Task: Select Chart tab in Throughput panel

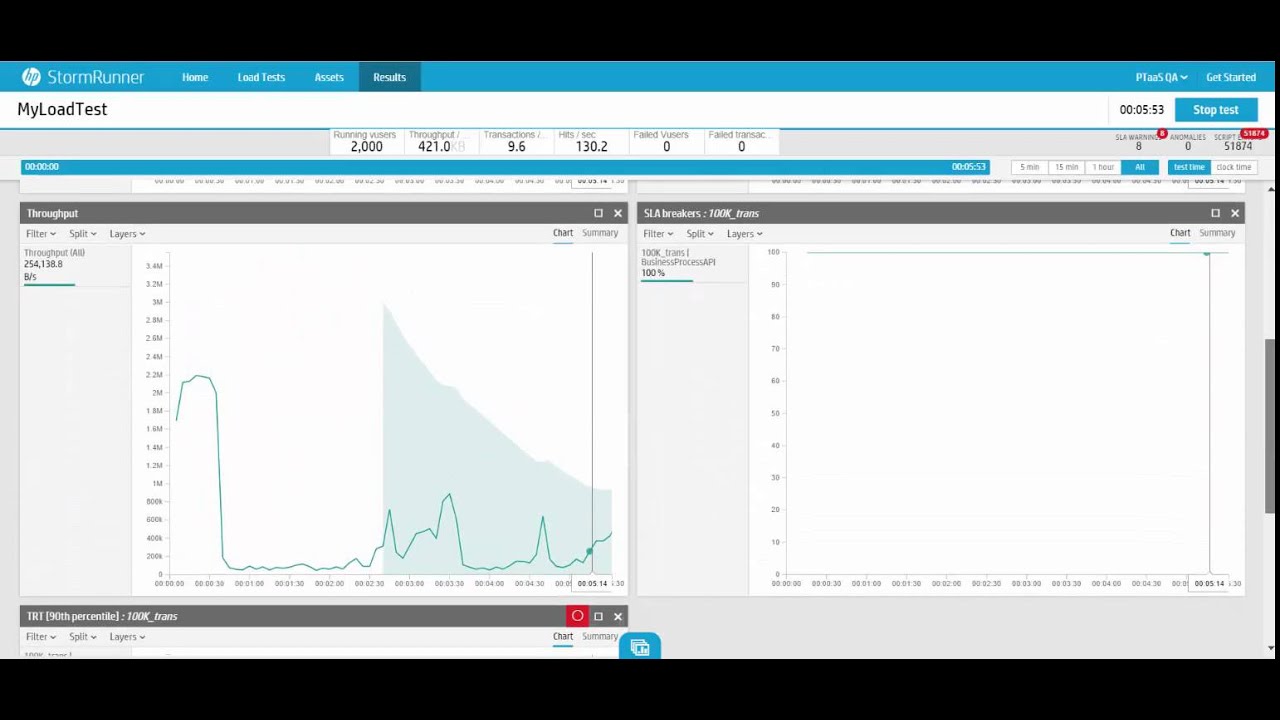Action: [x=563, y=233]
